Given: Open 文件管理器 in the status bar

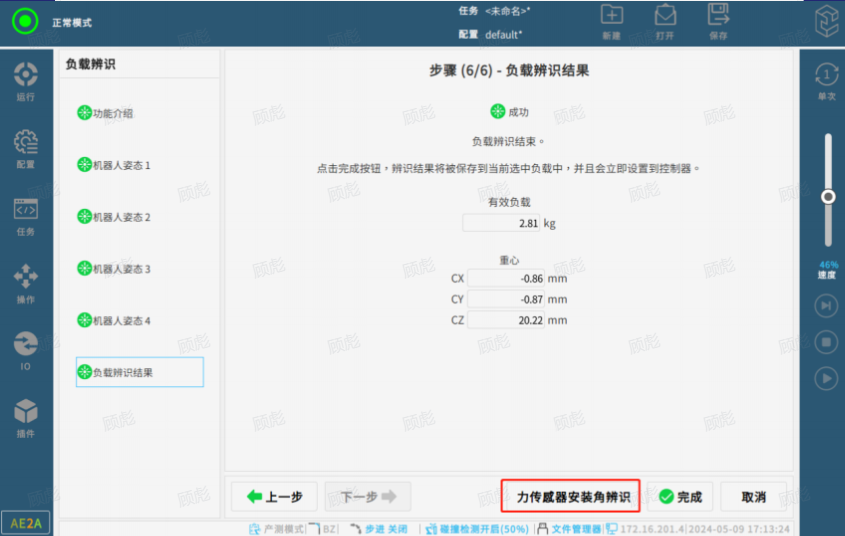Looking at the screenshot, I should pos(570,528).
